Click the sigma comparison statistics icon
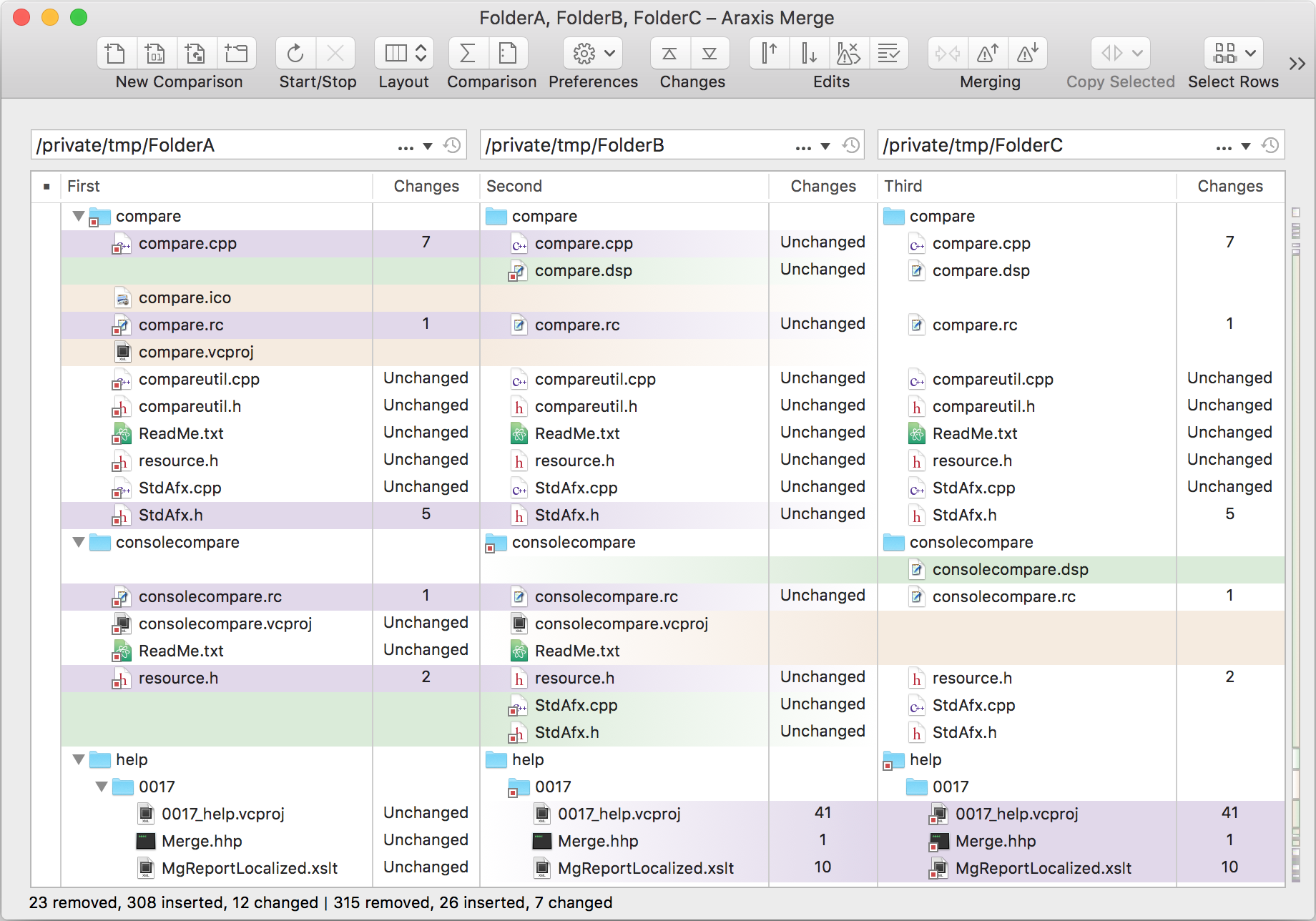The image size is (1316, 921). click(x=468, y=53)
